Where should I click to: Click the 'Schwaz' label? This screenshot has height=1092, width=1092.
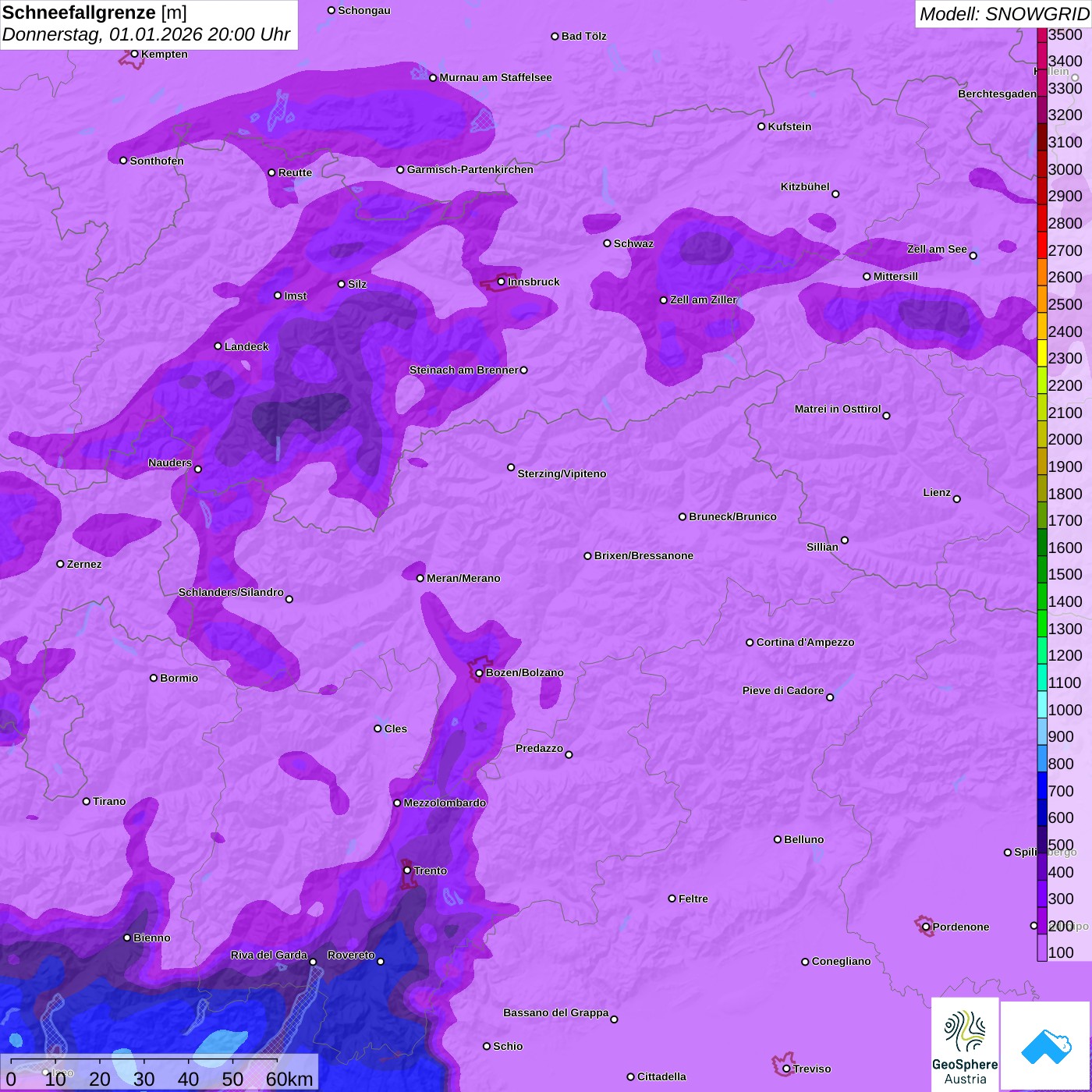(x=633, y=243)
